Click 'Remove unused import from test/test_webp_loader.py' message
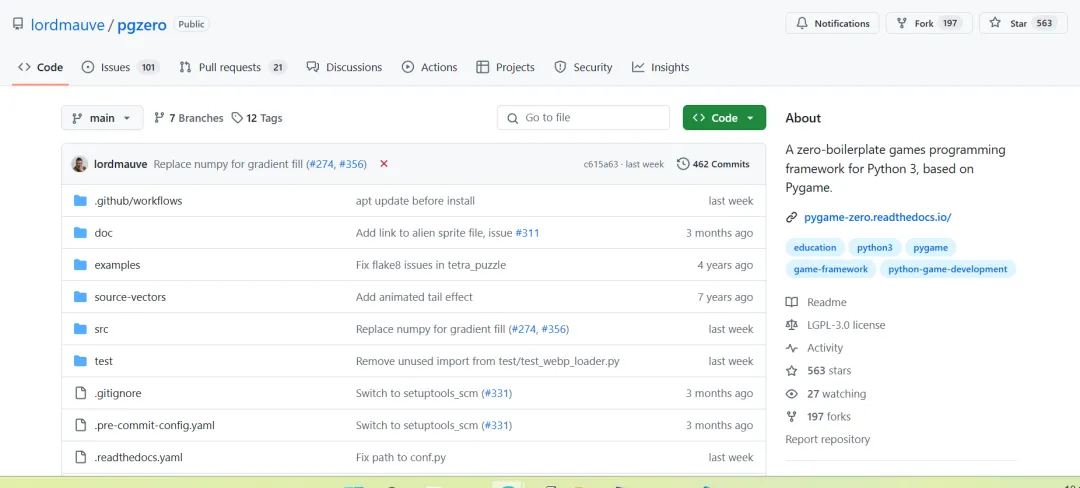Viewport: 1080px width, 488px height. pyautogui.click(x=488, y=361)
